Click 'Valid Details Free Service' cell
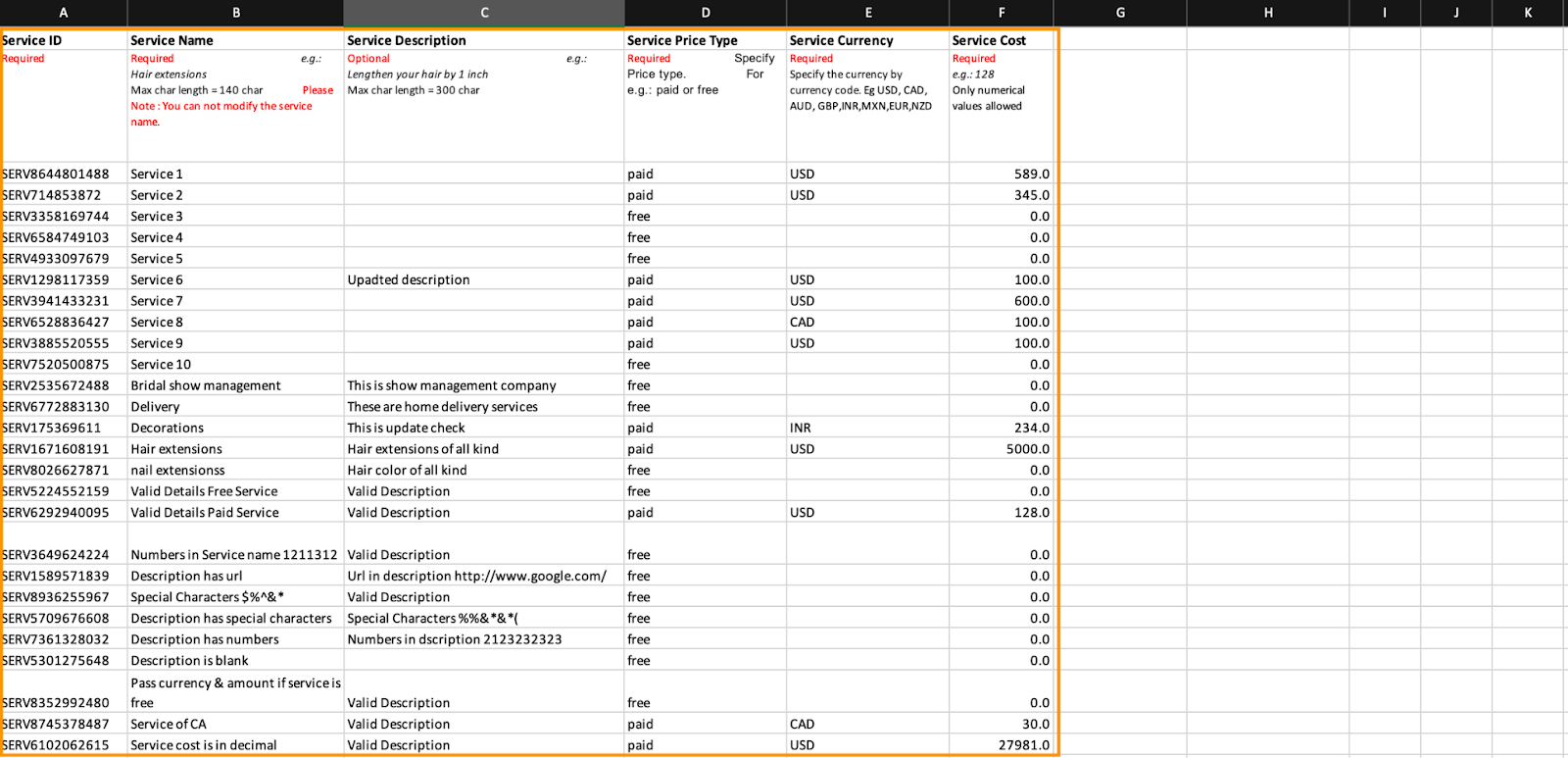1568x758 pixels. click(236, 491)
